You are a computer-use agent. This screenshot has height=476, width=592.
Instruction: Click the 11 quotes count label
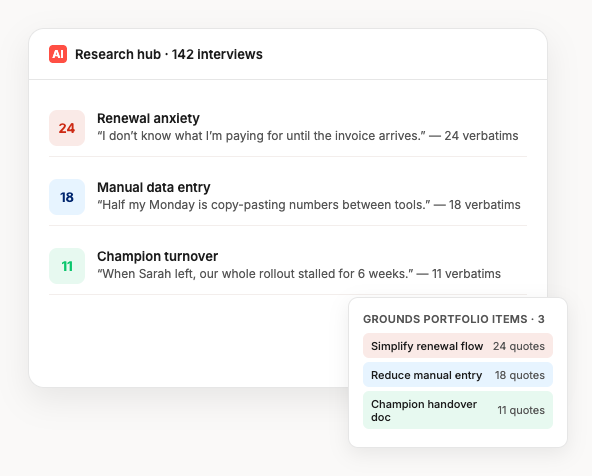click(521, 410)
